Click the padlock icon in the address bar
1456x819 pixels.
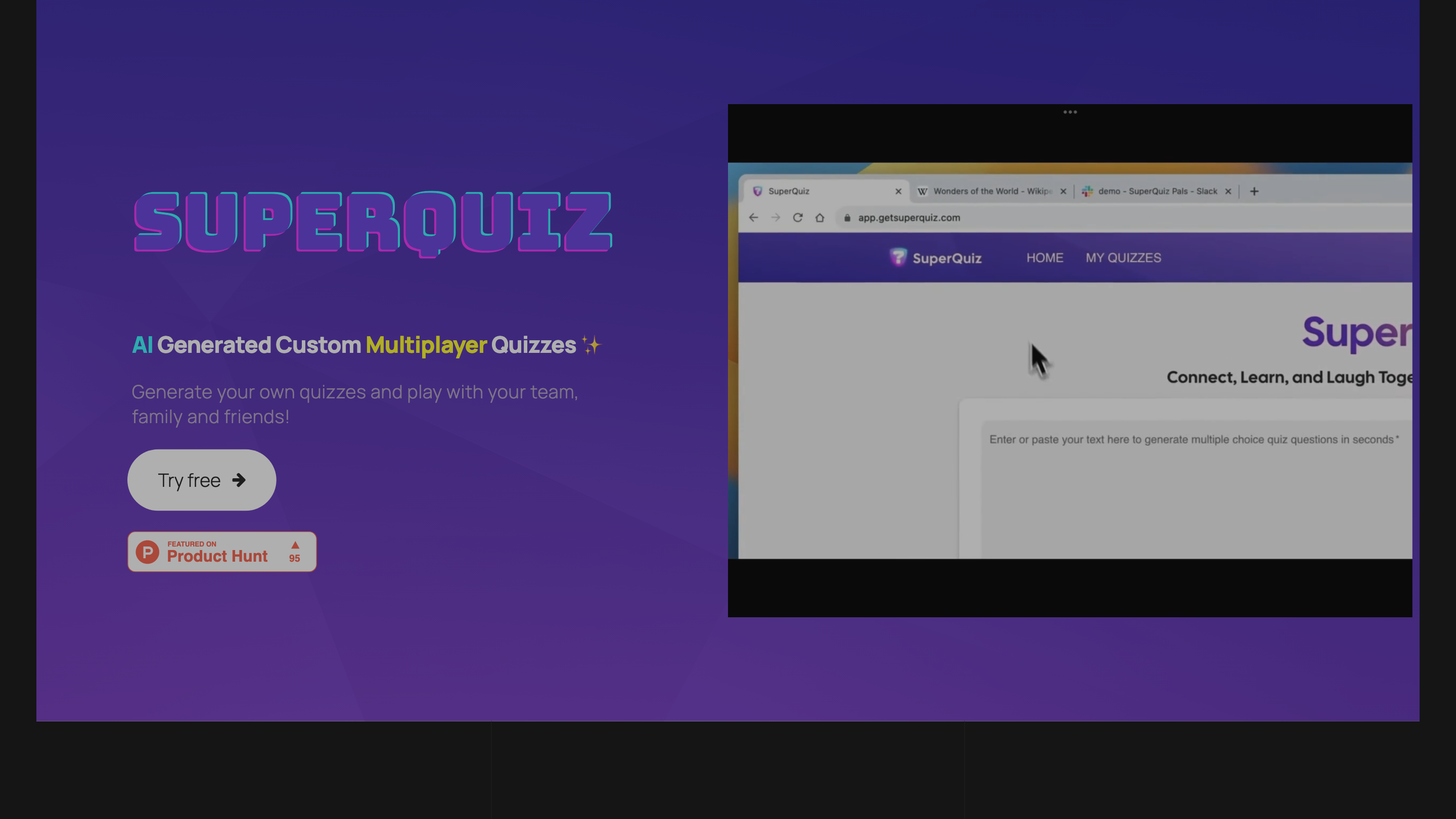[x=846, y=217]
